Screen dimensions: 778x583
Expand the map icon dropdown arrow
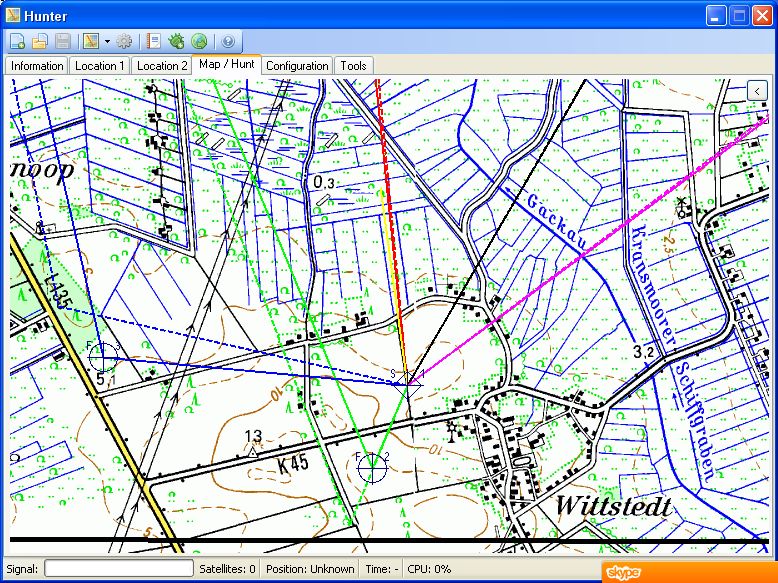click(x=106, y=42)
